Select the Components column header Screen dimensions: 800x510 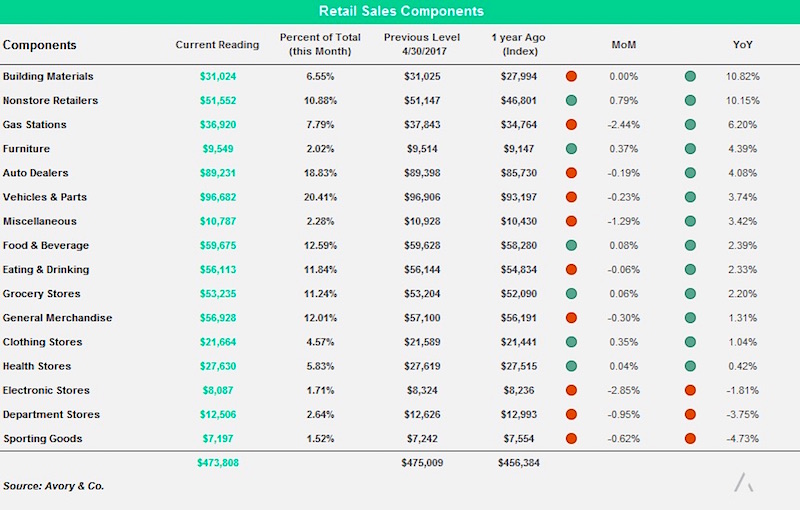(39, 45)
